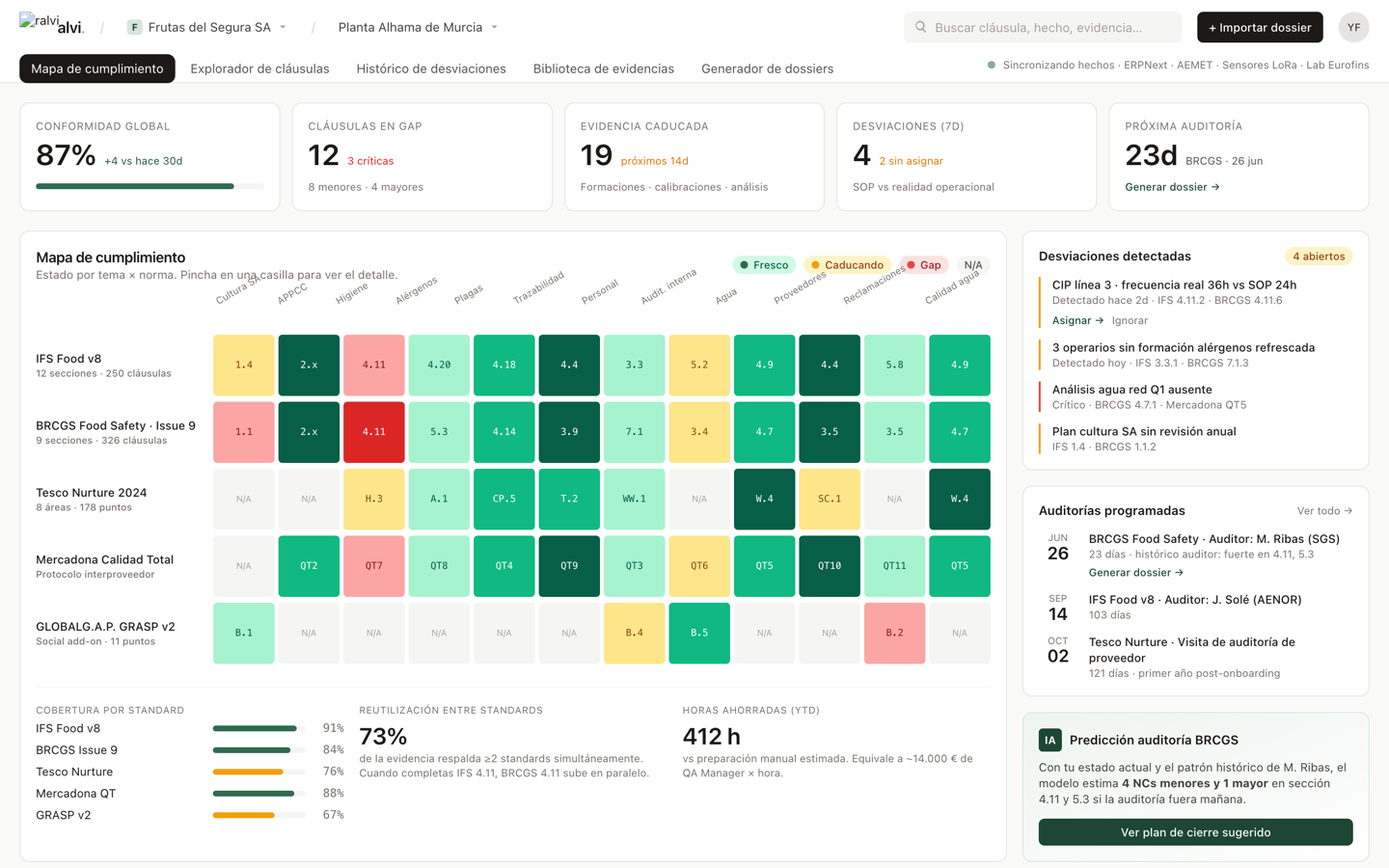Click GRASP v2 coverage bar 67%
Viewport: 1389px width, 868px height.
[259, 816]
